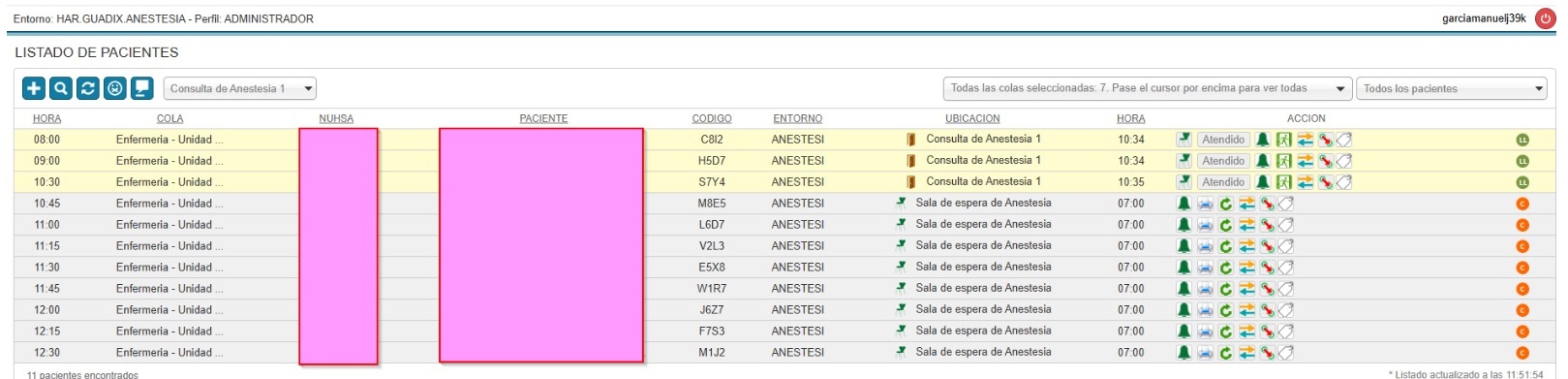Click Atendido button for patient S7Y4

(1223, 182)
